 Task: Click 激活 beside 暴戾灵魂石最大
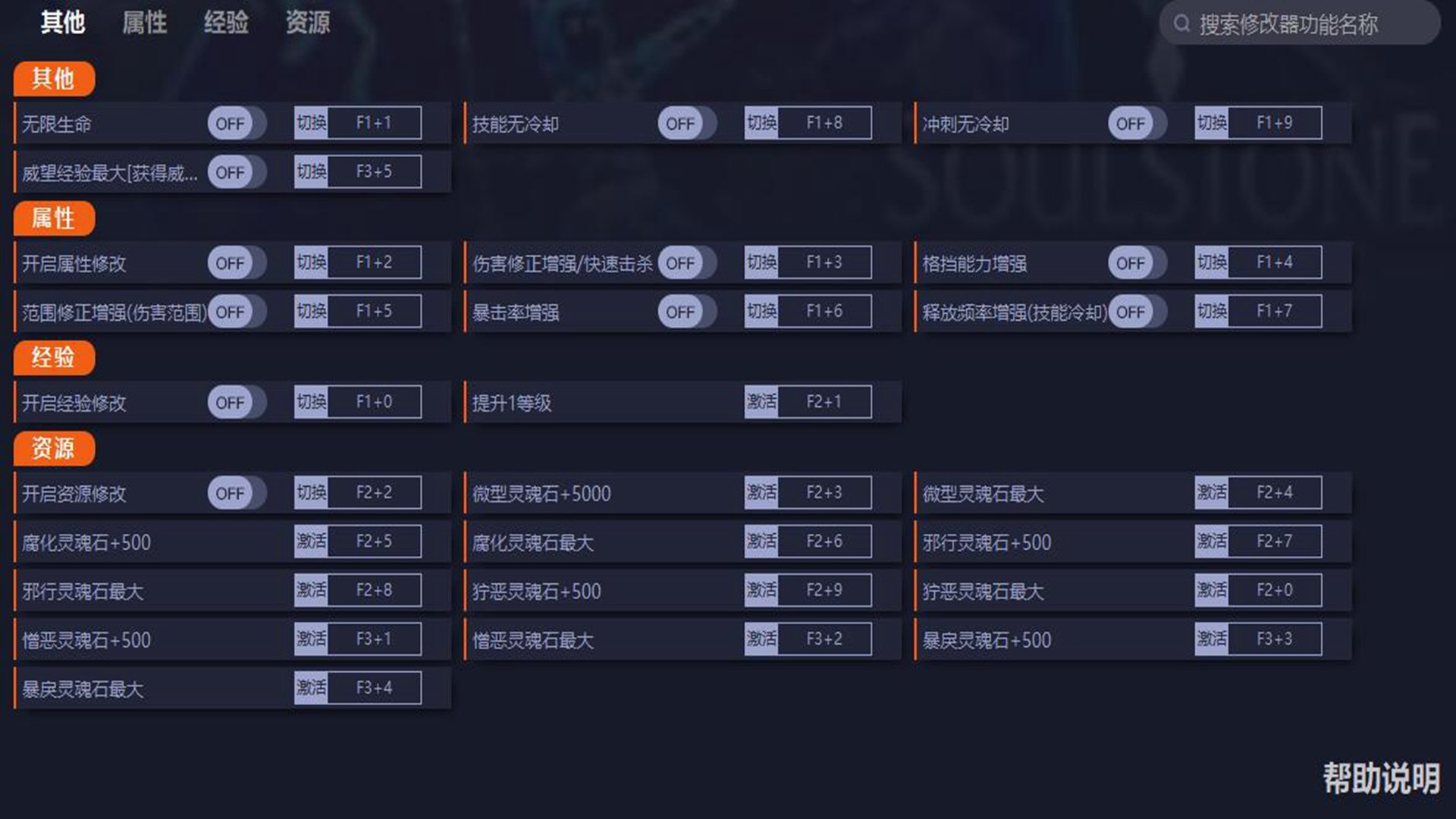tap(311, 688)
